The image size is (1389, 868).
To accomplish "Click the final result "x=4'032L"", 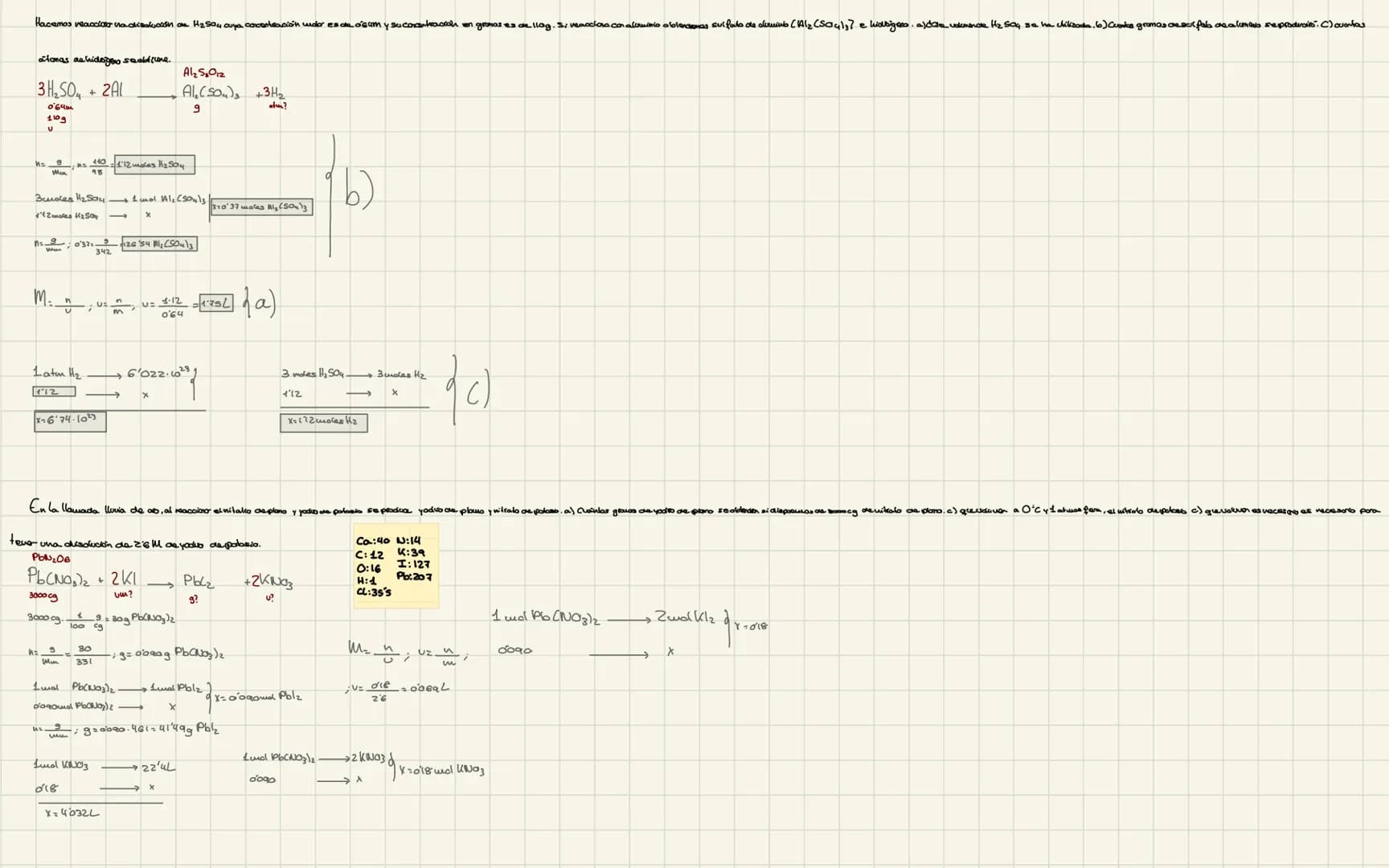I will 72,813.
